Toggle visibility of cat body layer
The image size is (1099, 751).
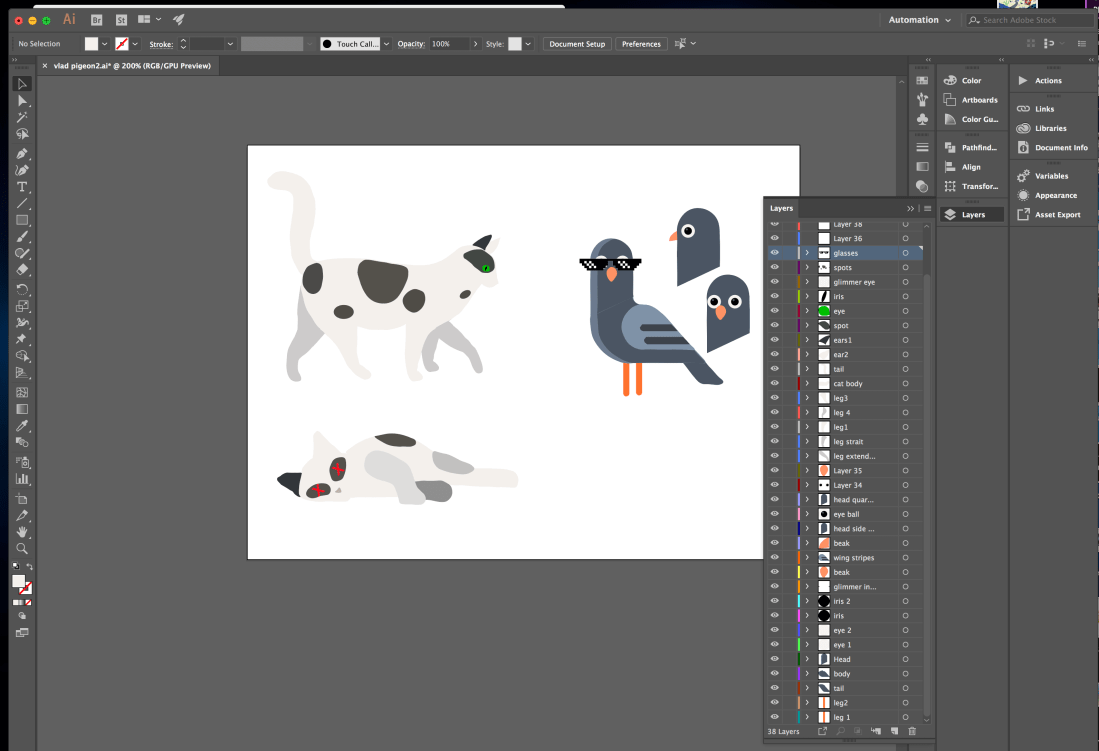[774, 383]
